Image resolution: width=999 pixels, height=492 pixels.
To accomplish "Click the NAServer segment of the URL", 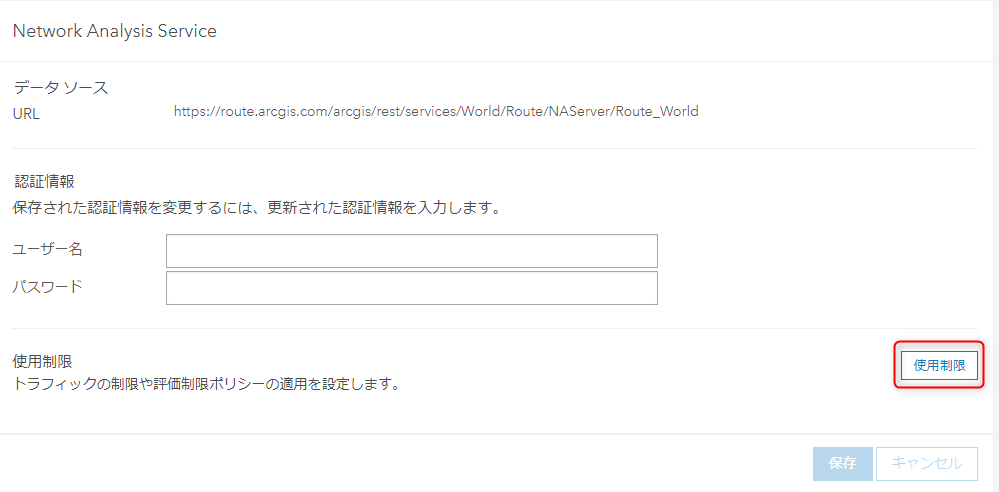I will tap(575, 112).
